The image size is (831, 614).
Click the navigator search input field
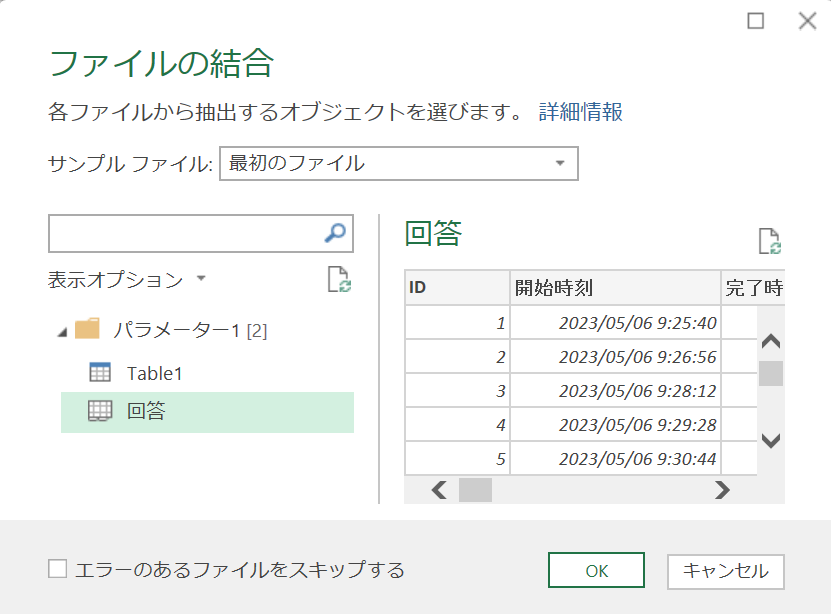coord(185,233)
